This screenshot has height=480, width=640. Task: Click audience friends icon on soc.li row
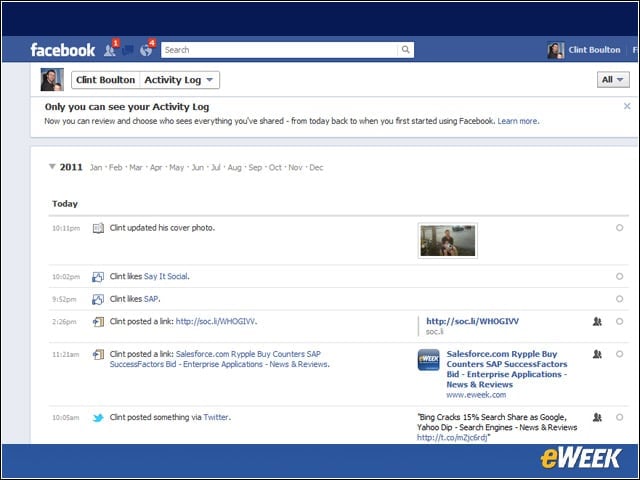pyautogui.click(x=597, y=322)
